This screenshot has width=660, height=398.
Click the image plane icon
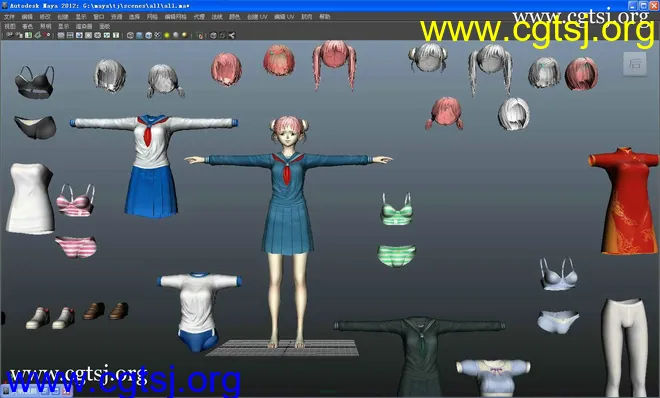(x=37, y=35)
